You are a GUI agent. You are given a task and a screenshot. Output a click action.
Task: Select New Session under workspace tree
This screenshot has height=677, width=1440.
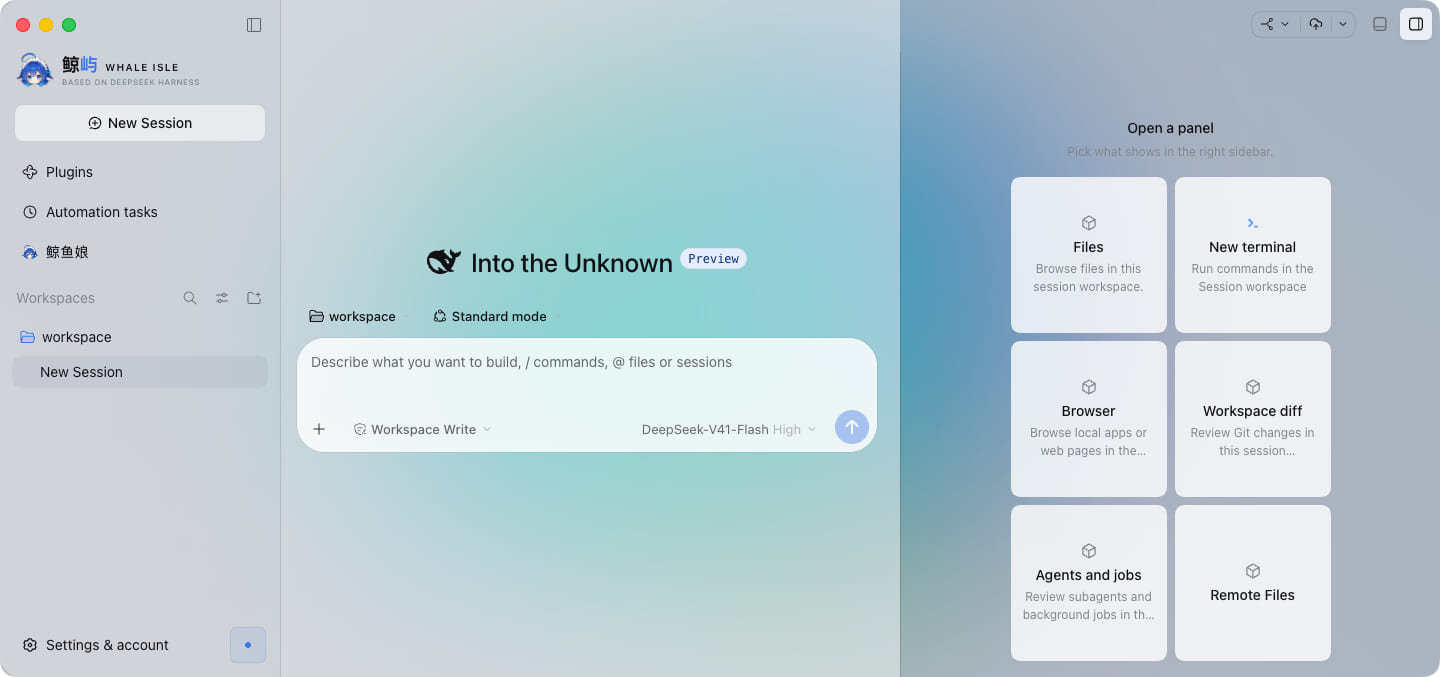pos(140,372)
